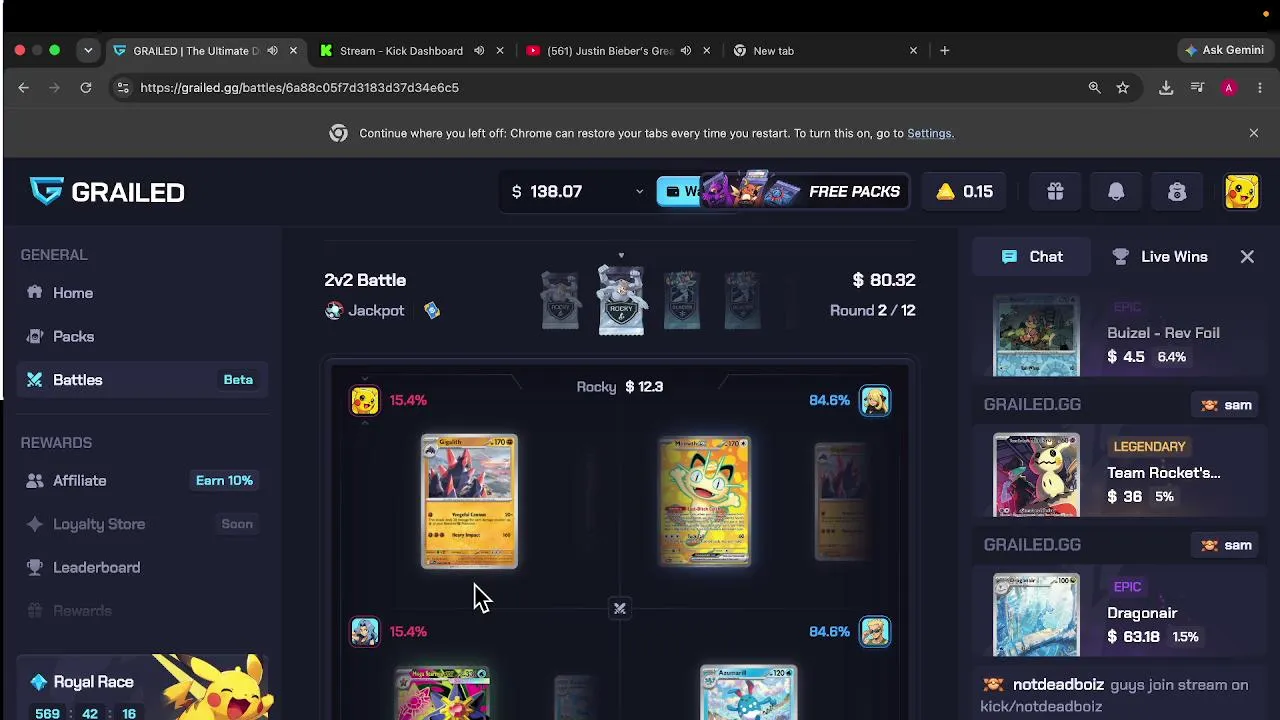The image size is (1280, 720).
Task: Close the New tab browser tab
Action: (x=913, y=51)
